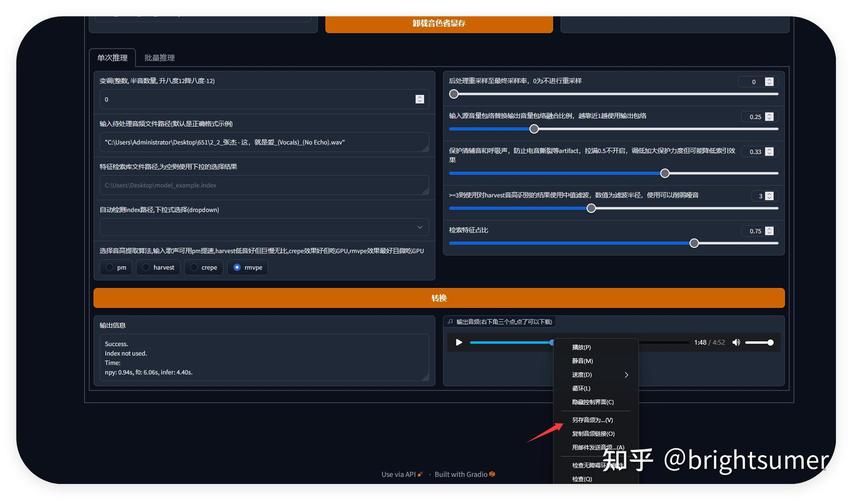Choose the crepe radio button
The height and width of the screenshot is (500, 852).
click(193, 268)
